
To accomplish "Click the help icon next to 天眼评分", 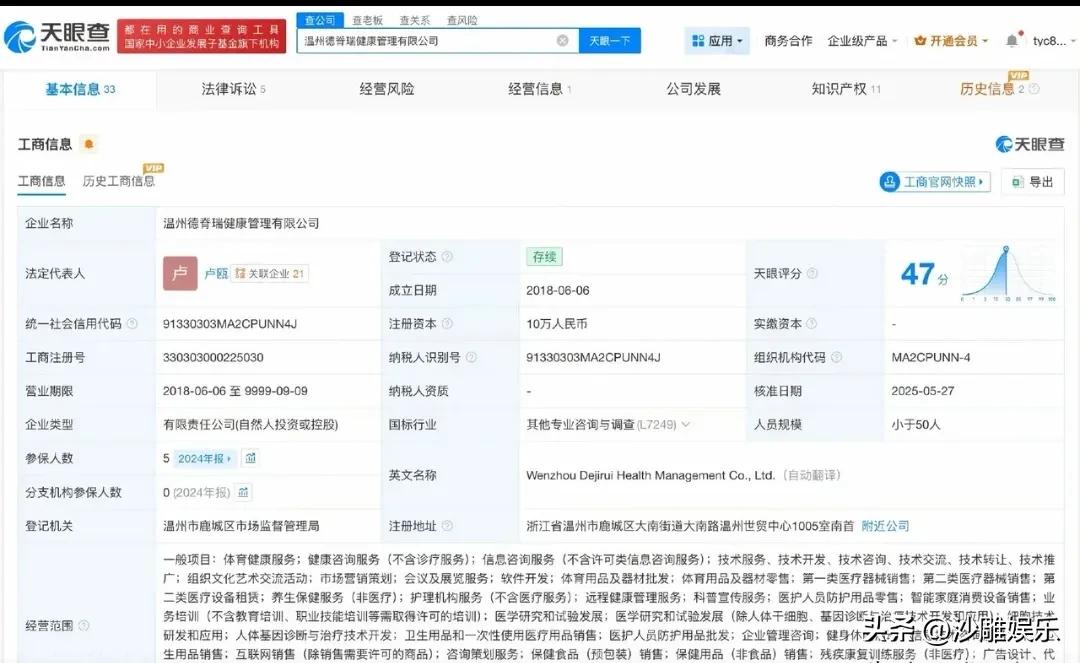I will (x=812, y=273).
